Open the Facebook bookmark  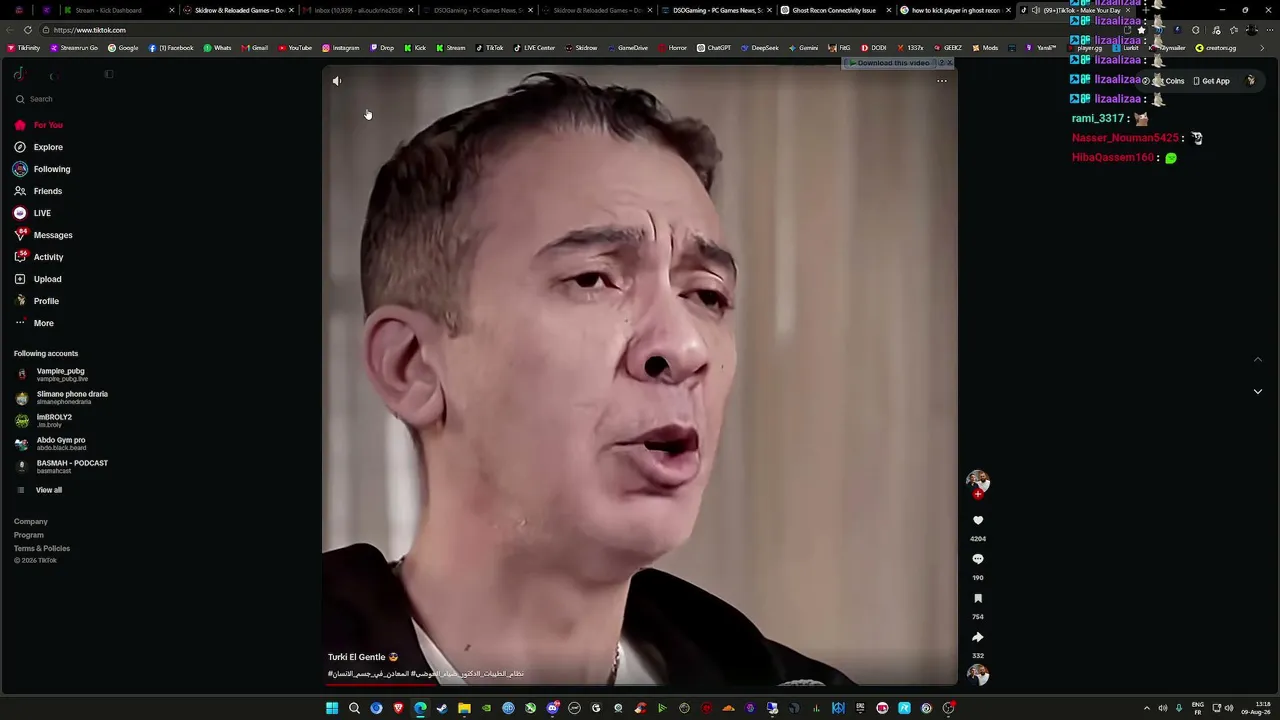click(171, 48)
